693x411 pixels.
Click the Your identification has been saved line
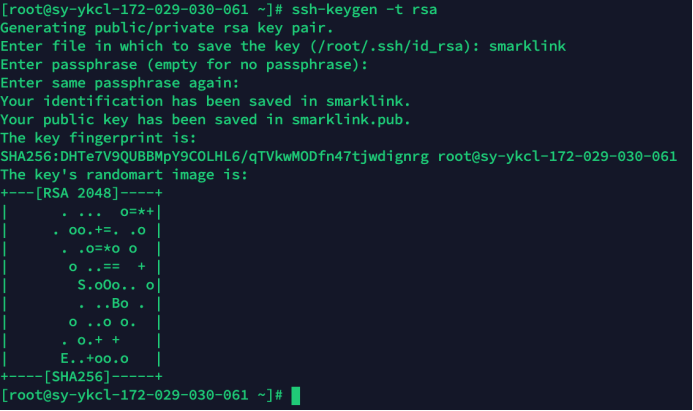pyautogui.click(x=206, y=102)
